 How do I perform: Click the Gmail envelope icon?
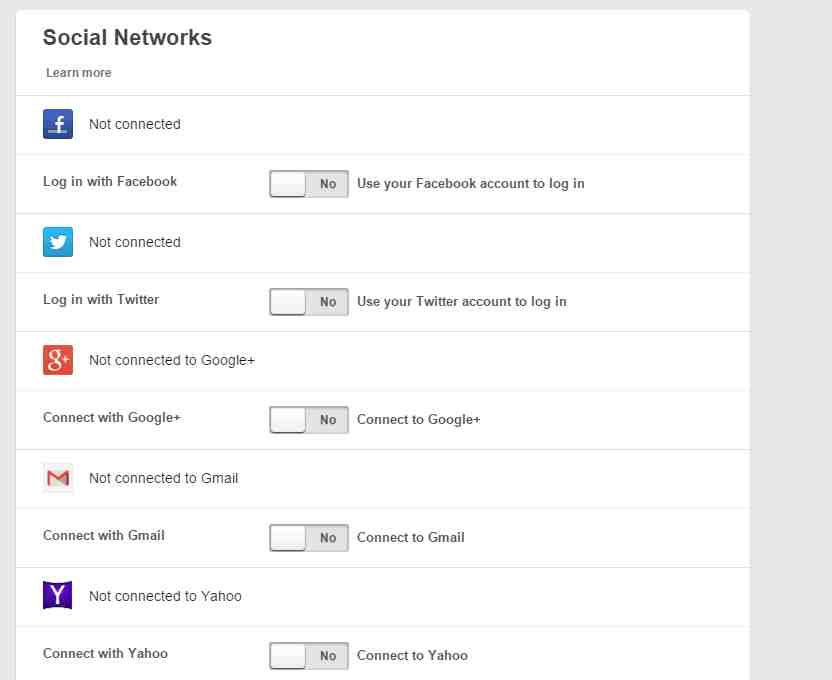pos(58,478)
